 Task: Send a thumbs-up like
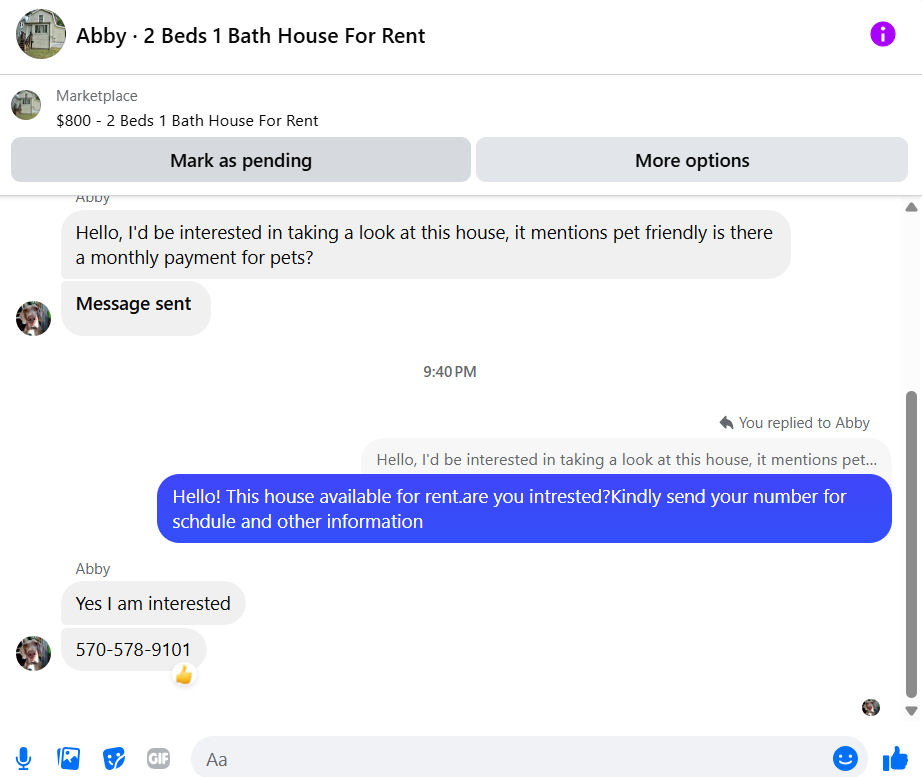coord(895,759)
